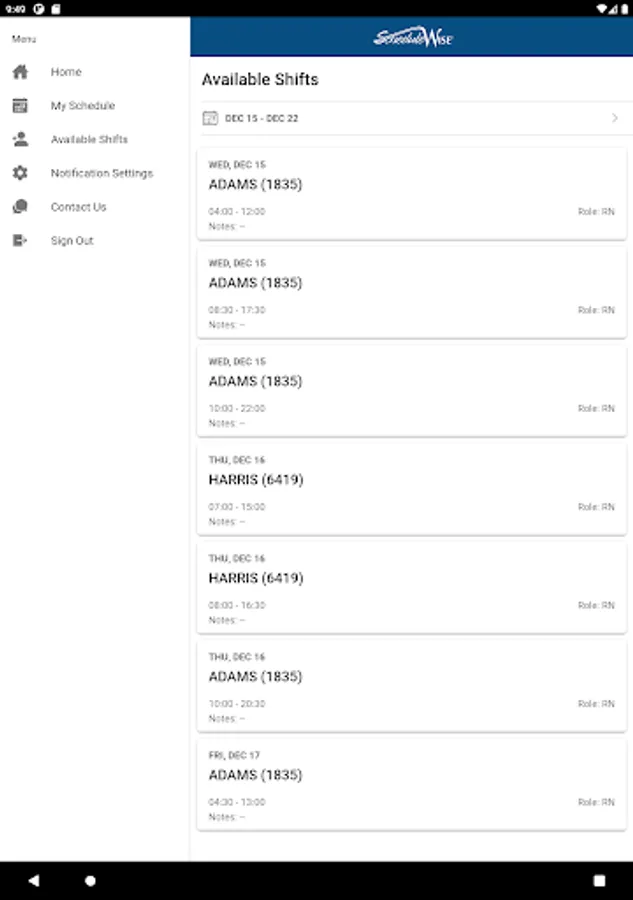Choose Contact Us from the menu

point(78,207)
